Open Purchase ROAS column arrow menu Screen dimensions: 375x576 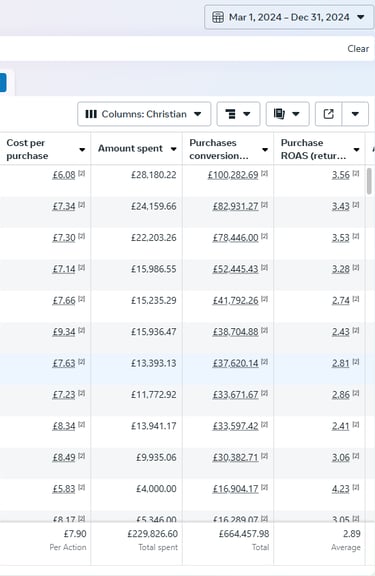[x=356, y=150]
